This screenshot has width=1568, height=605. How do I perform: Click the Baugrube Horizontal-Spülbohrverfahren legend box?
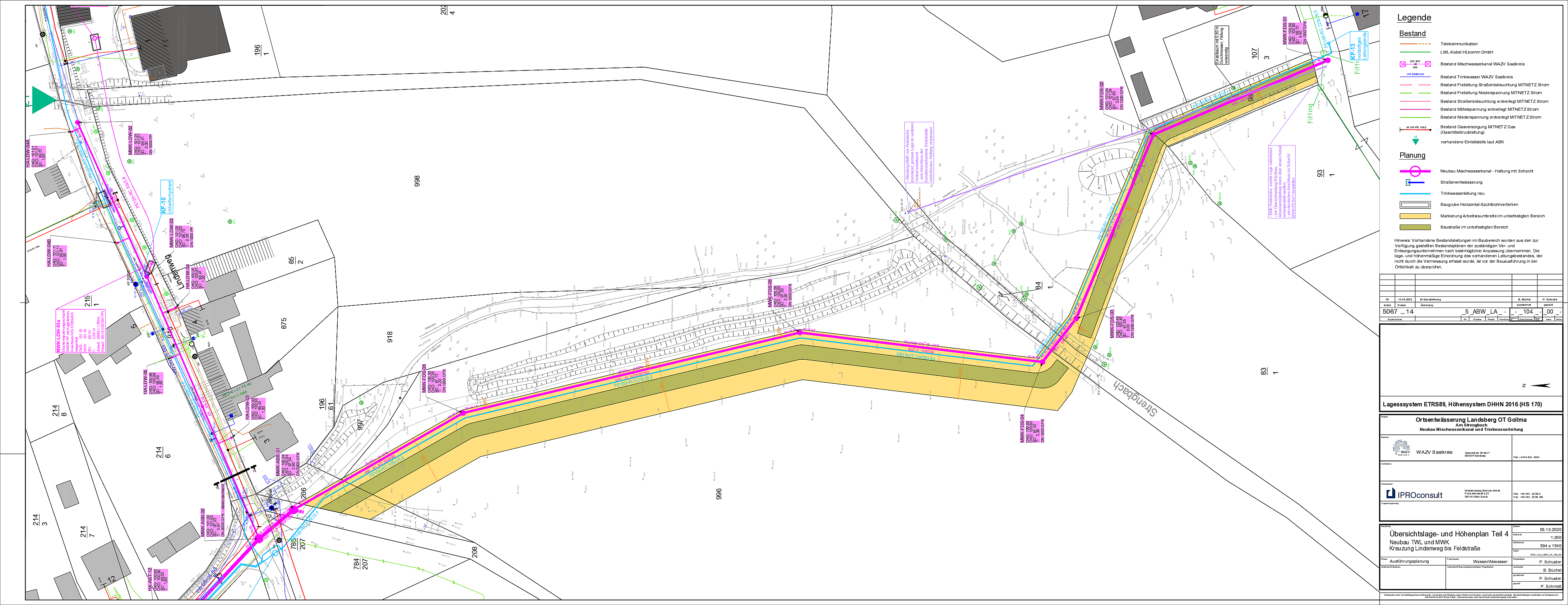[1415, 204]
